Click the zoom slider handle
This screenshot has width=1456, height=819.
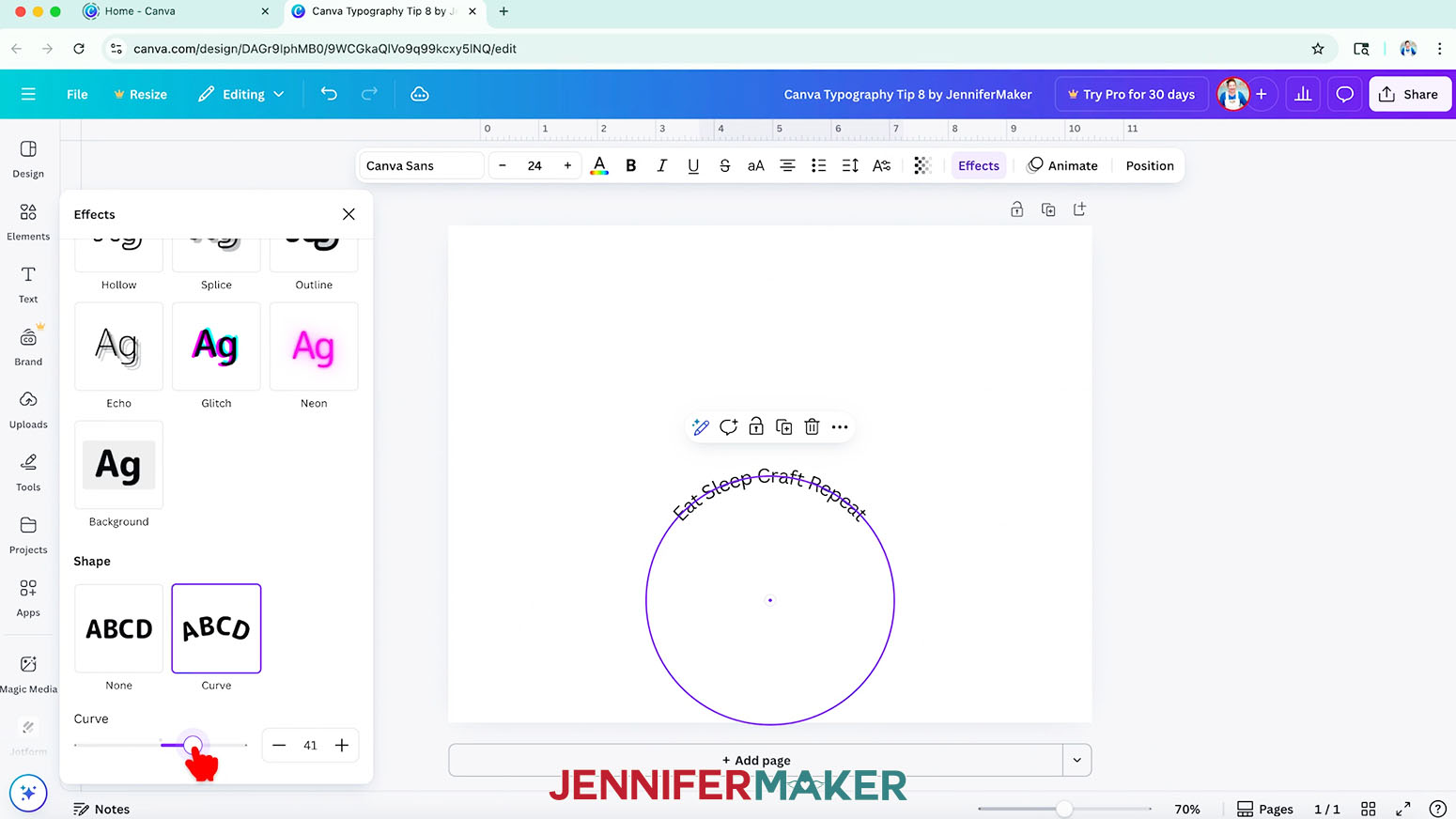click(1064, 809)
